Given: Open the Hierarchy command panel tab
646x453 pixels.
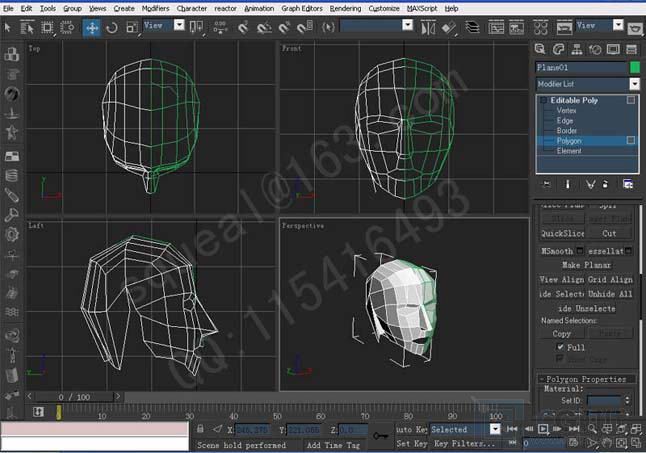Looking at the screenshot, I should point(577,49).
